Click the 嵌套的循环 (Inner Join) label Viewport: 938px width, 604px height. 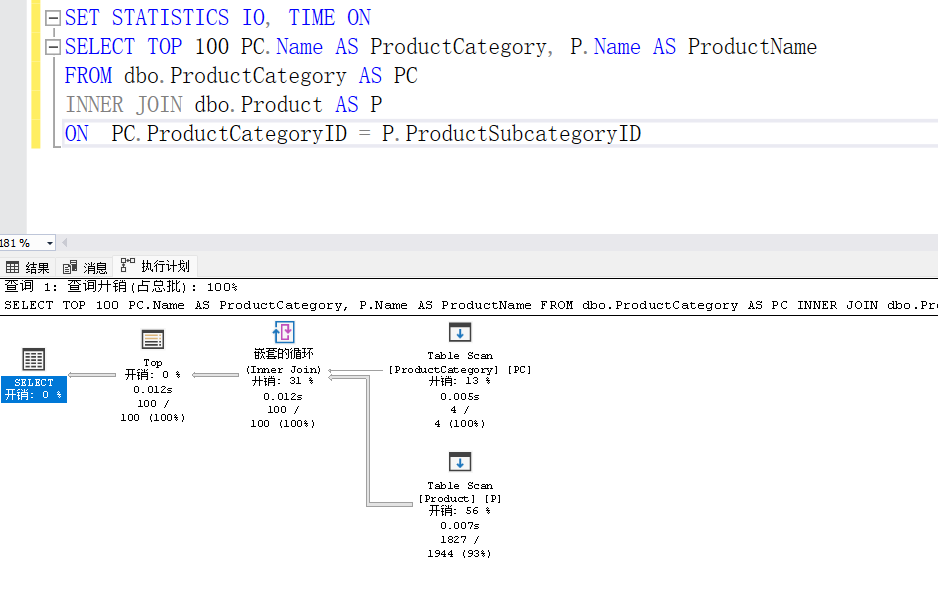point(284,361)
